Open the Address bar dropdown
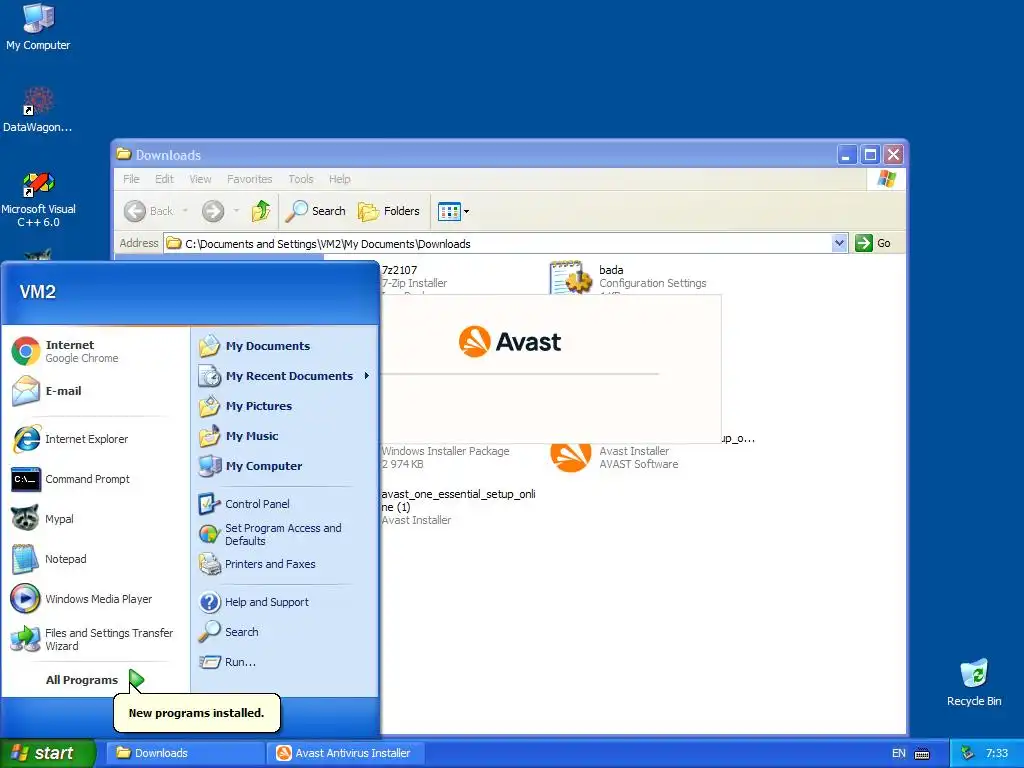The height and width of the screenshot is (768, 1024). coord(839,243)
